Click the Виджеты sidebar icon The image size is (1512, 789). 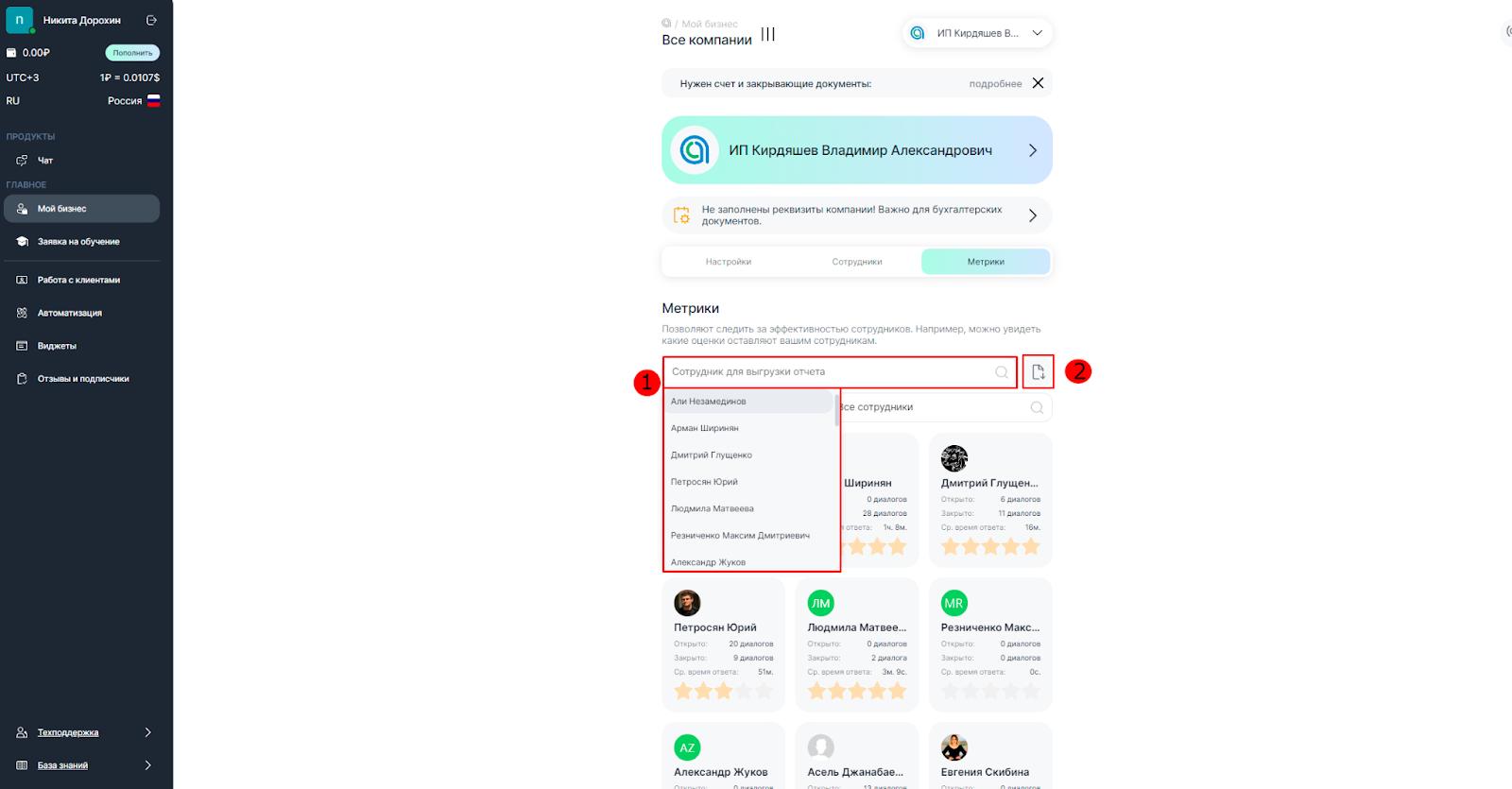click(22, 346)
